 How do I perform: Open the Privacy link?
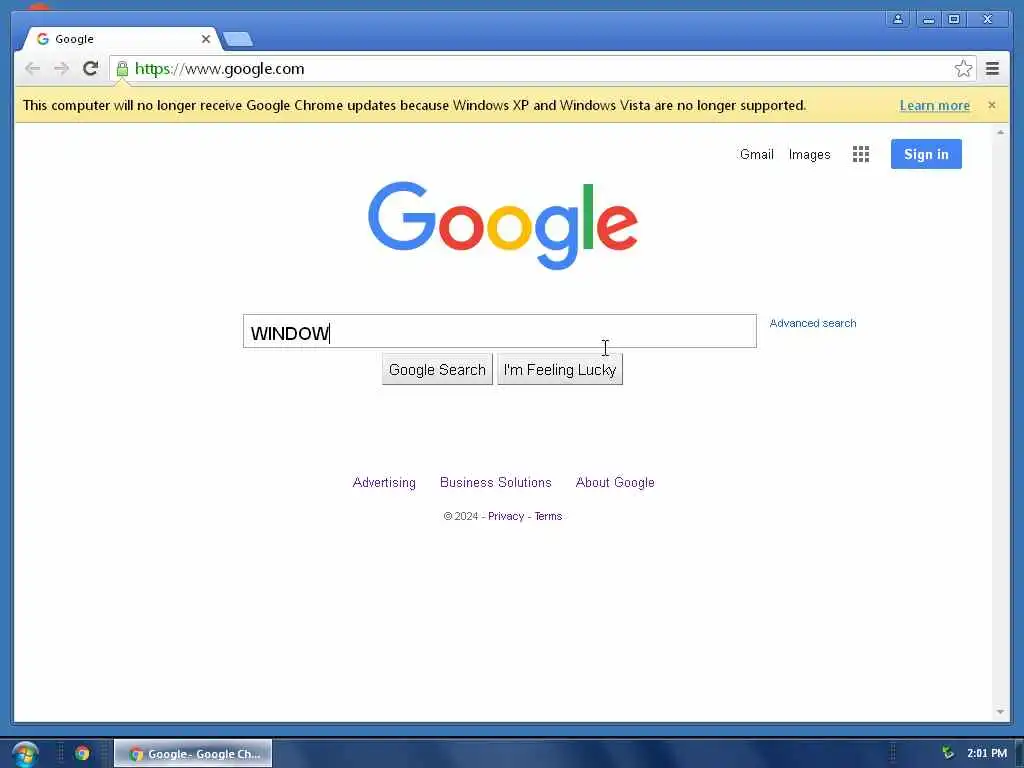click(x=506, y=517)
